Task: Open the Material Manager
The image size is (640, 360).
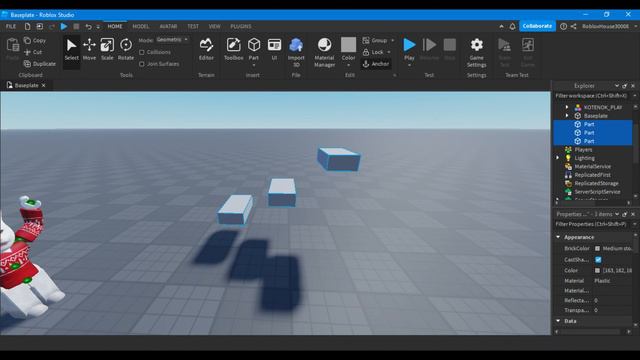Action: (x=324, y=52)
